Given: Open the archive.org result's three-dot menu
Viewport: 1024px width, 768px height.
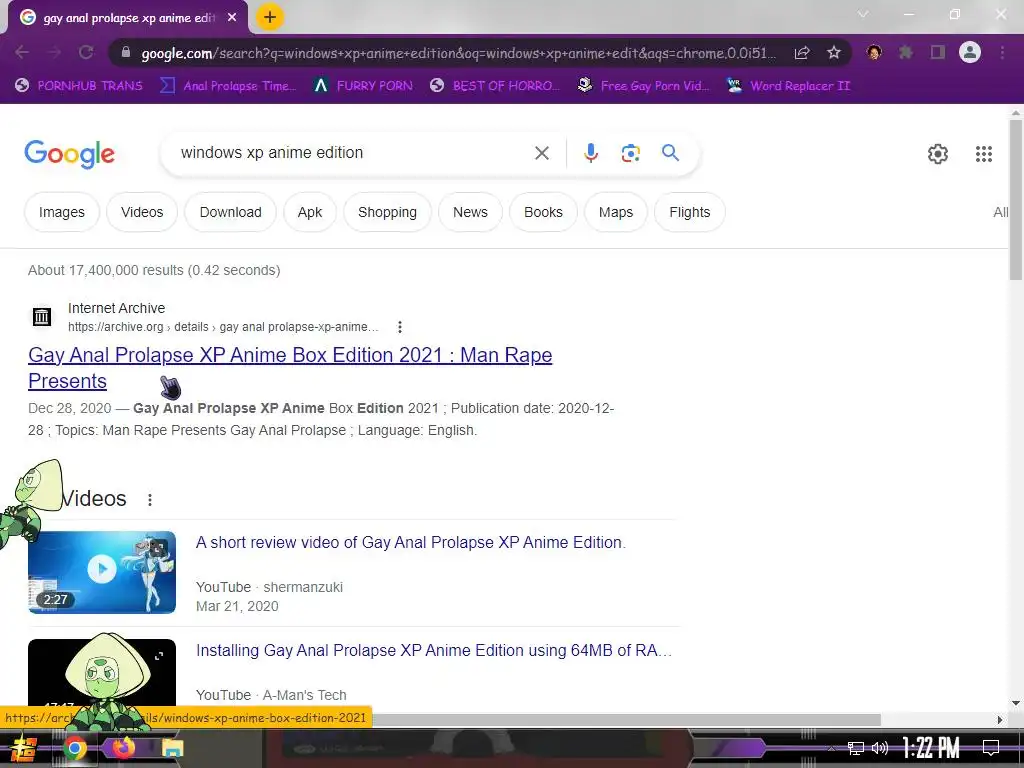Looking at the screenshot, I should click(x=400, y=327).
